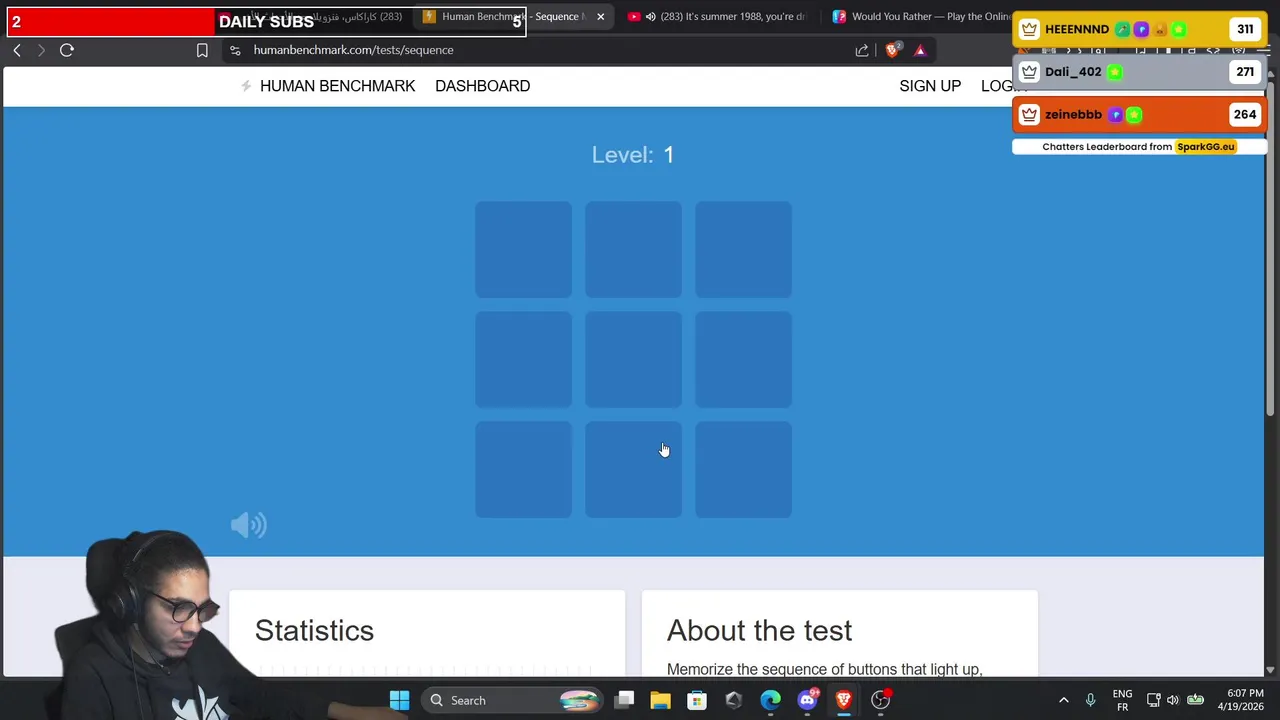The image size is (1280, 720).
Task: Click the site settings icon in the address bar
Action: coord(234,50)
